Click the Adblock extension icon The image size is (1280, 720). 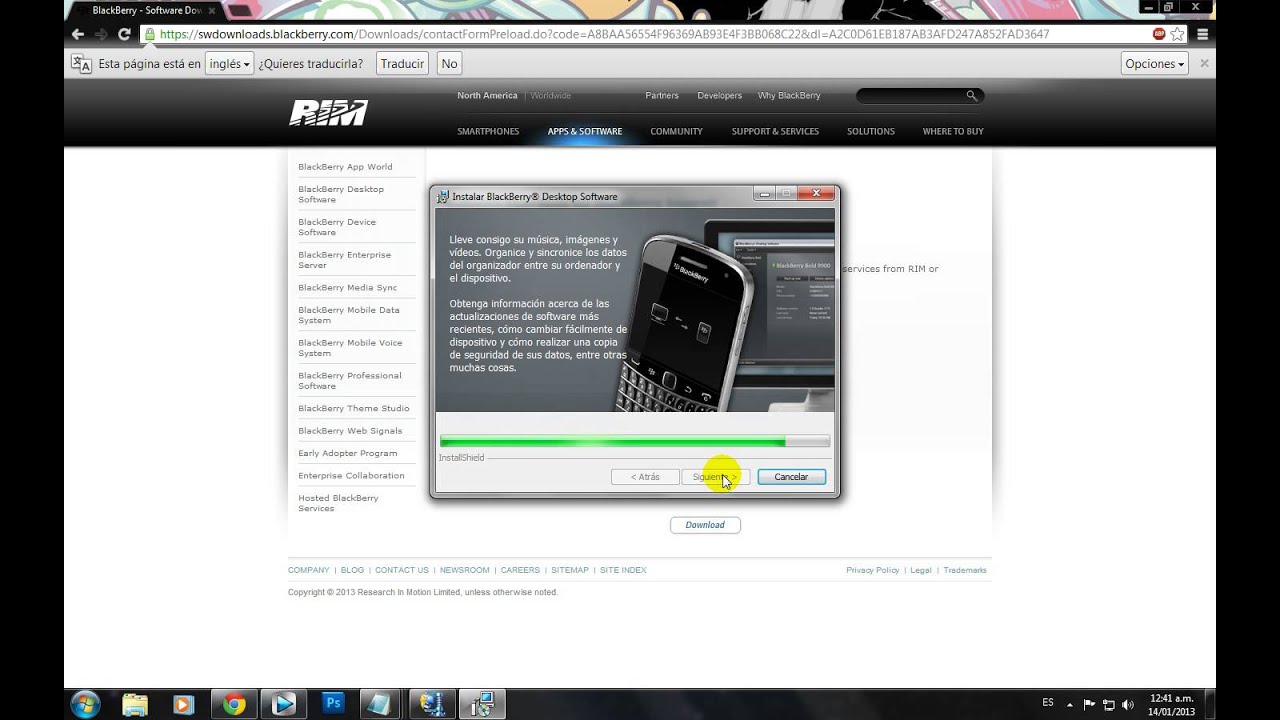click(1159, 34)
